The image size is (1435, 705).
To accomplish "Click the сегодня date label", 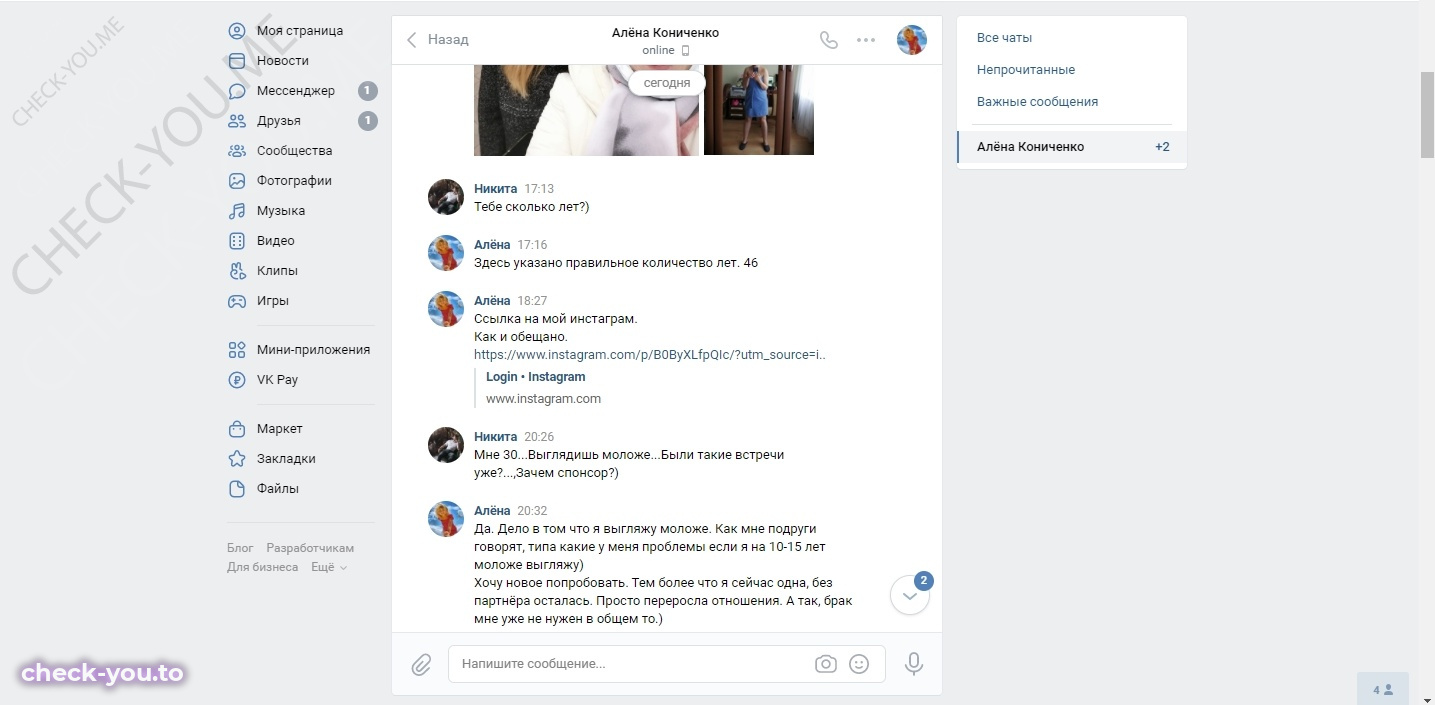I will click(667, 83).
